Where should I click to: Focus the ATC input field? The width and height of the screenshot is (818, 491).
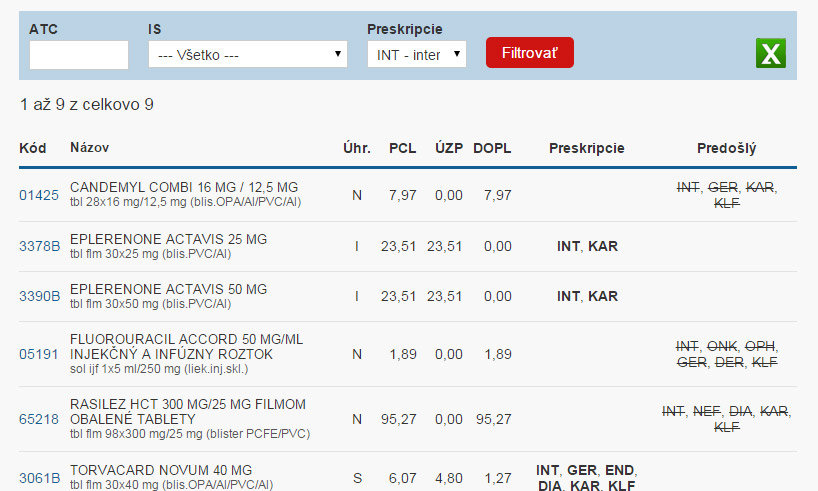click(79, 55)
